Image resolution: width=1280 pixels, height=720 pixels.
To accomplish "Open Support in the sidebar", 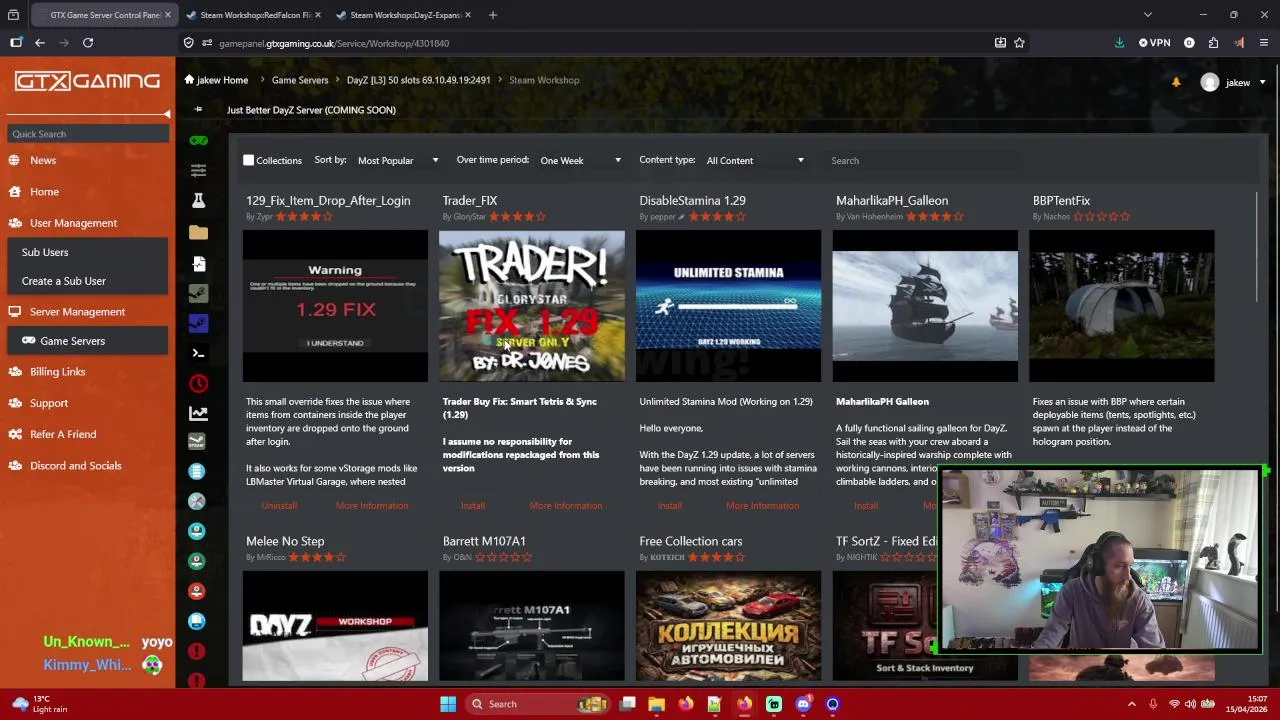I will point(49,403).
